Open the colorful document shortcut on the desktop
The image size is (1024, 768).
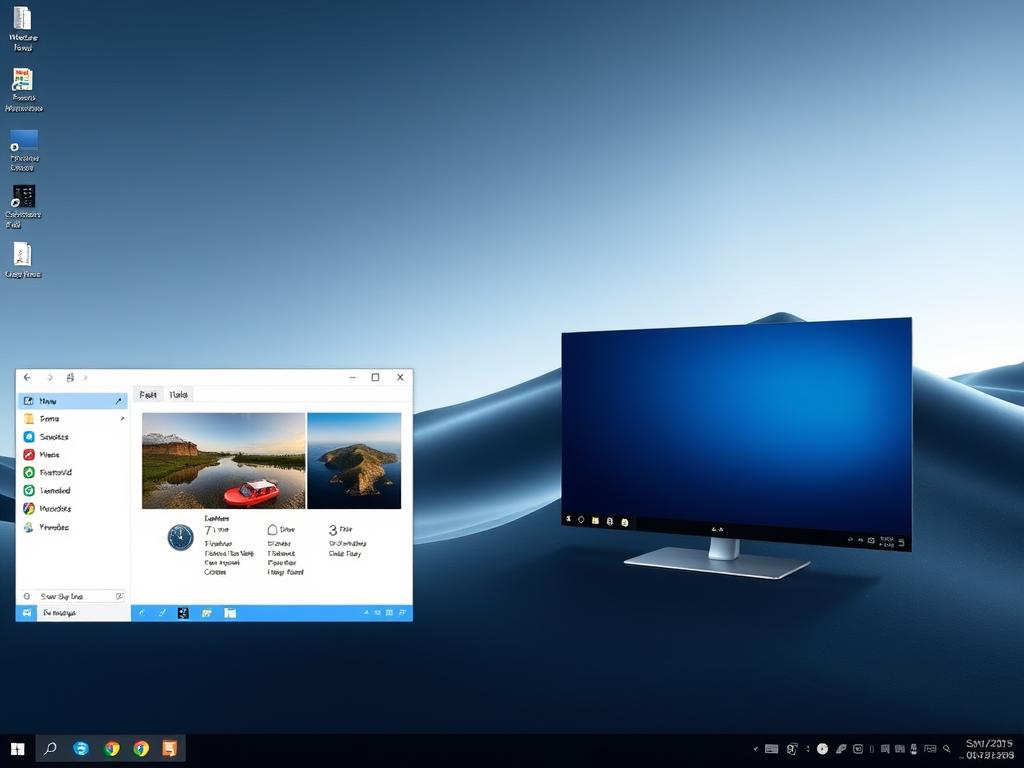[x=23, y=89]
